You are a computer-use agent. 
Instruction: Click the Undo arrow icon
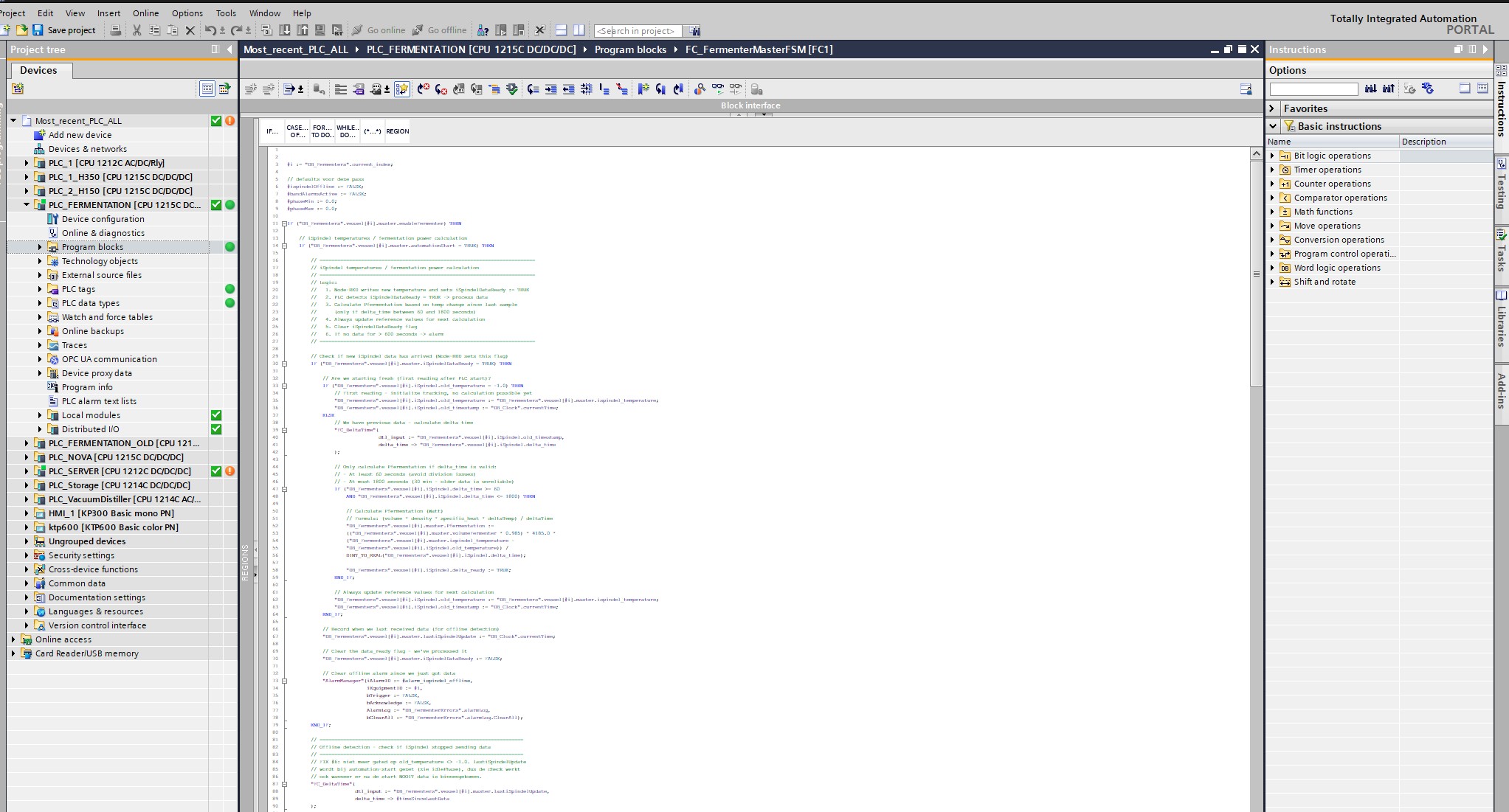pos(210,30)
